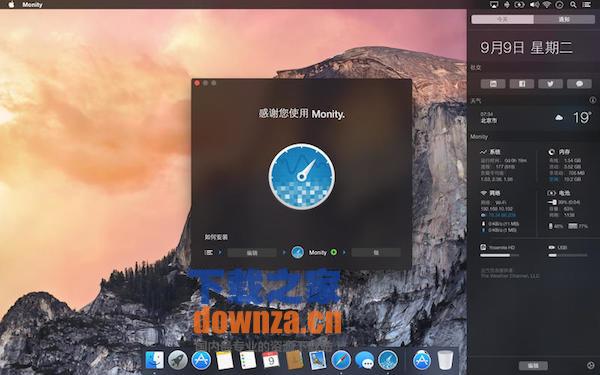This screenshot has height=375, width=600.
Task: Close the Monity welcome window
Action: (x=197, y=83)
